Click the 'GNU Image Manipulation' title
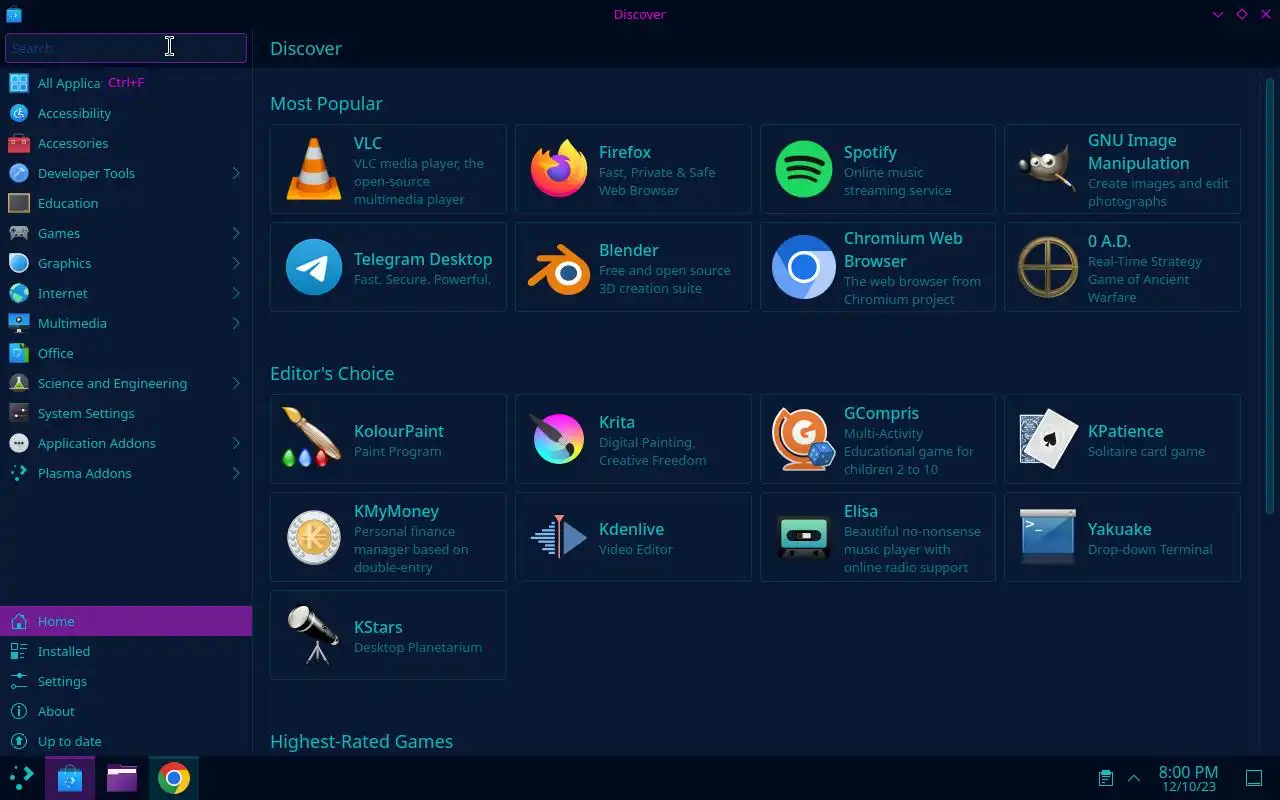 click(x=1139, y=152)
